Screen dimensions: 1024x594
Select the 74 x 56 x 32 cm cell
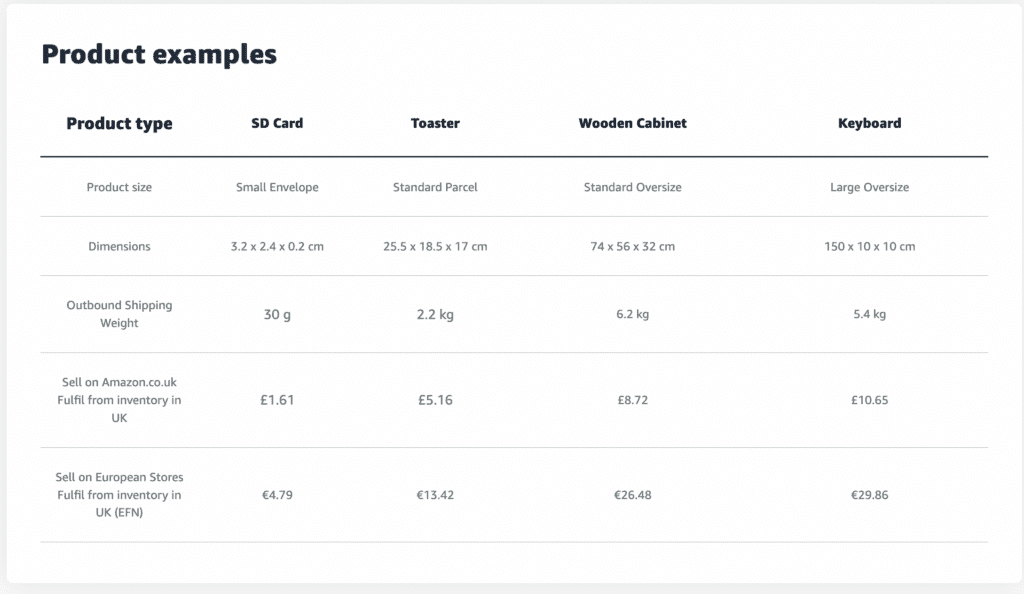tap(632, 246)
